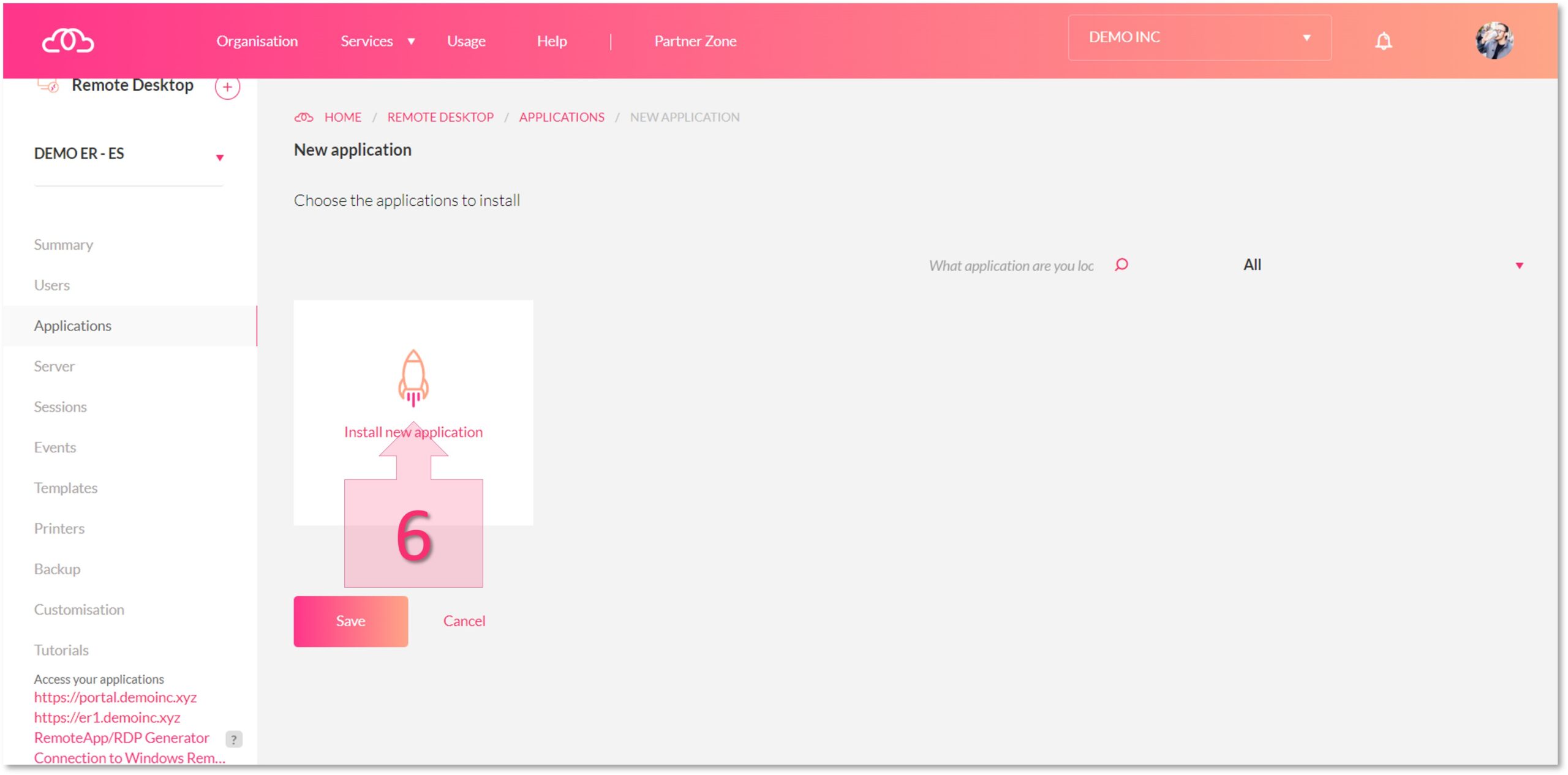Click the Remote Desktop cloud icon top-left
Viewport: 1568px width, 775px height.
(47, 86)
